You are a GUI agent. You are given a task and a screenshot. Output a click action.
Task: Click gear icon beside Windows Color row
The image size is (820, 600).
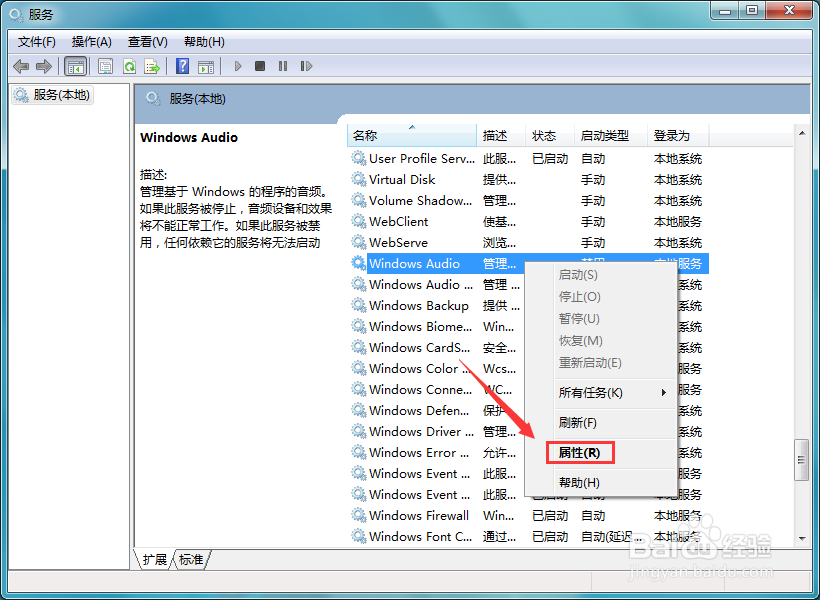[x=358, y=368]
